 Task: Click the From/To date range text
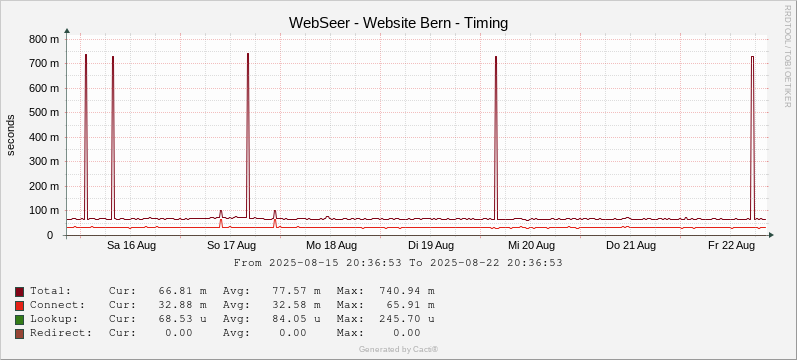coord(398,263)
